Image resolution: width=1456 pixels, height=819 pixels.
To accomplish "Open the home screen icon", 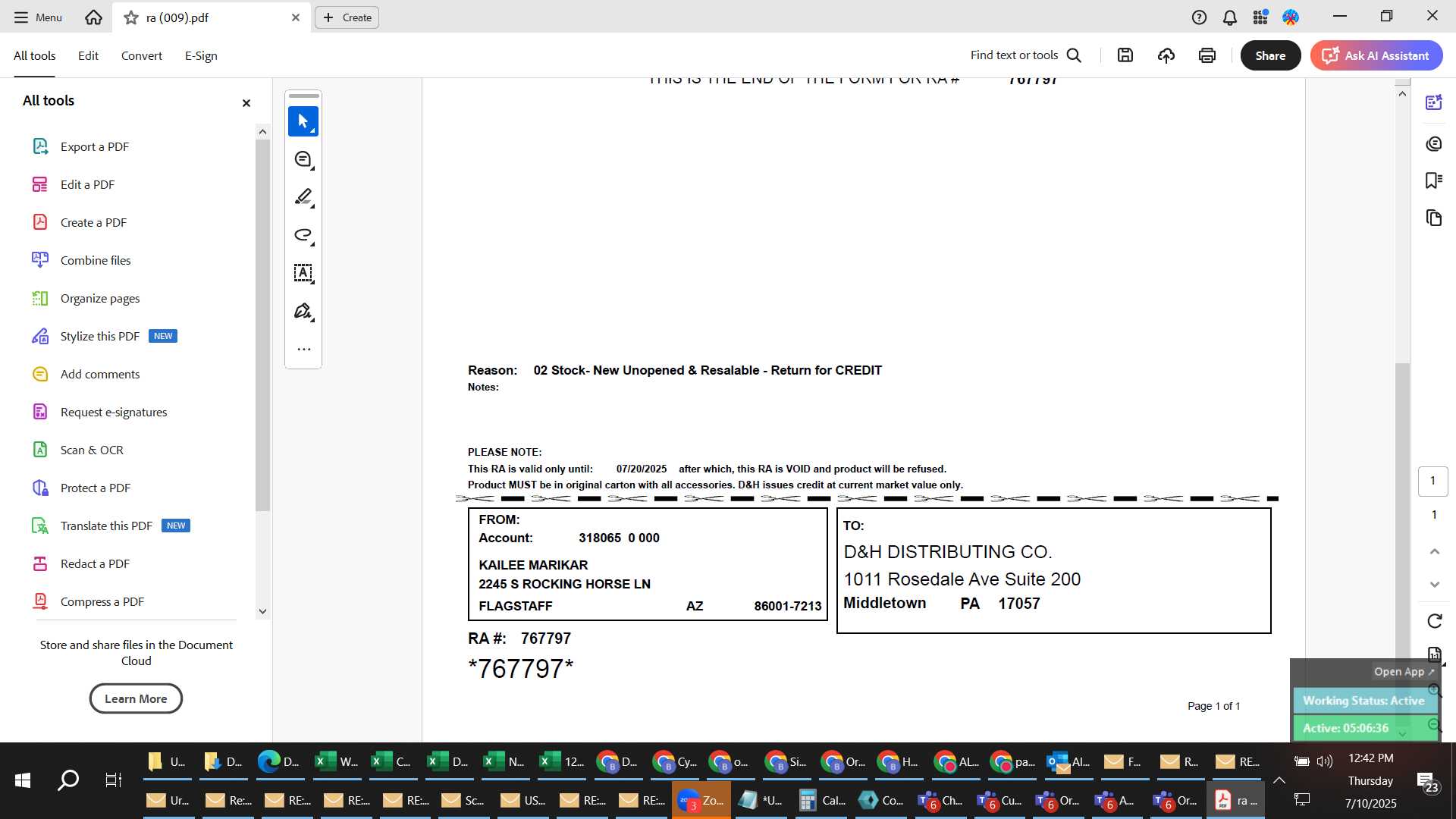I will (93, 17).
